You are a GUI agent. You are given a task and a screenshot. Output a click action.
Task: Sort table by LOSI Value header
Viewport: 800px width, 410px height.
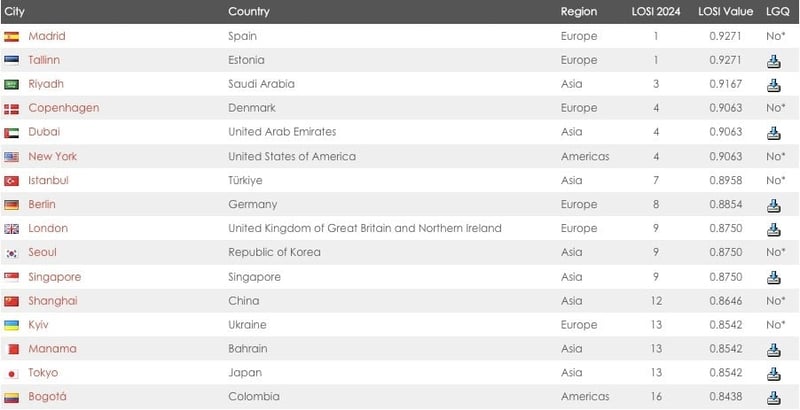pos(725,12)
